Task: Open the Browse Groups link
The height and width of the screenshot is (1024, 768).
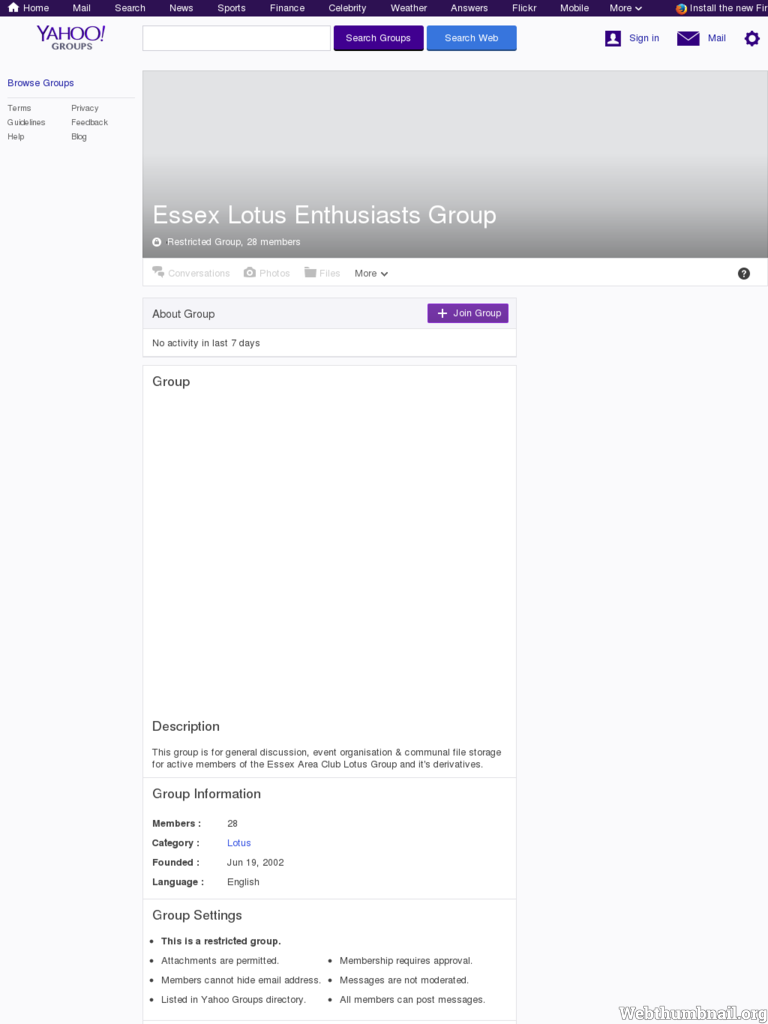Action: tap(40, 83)
